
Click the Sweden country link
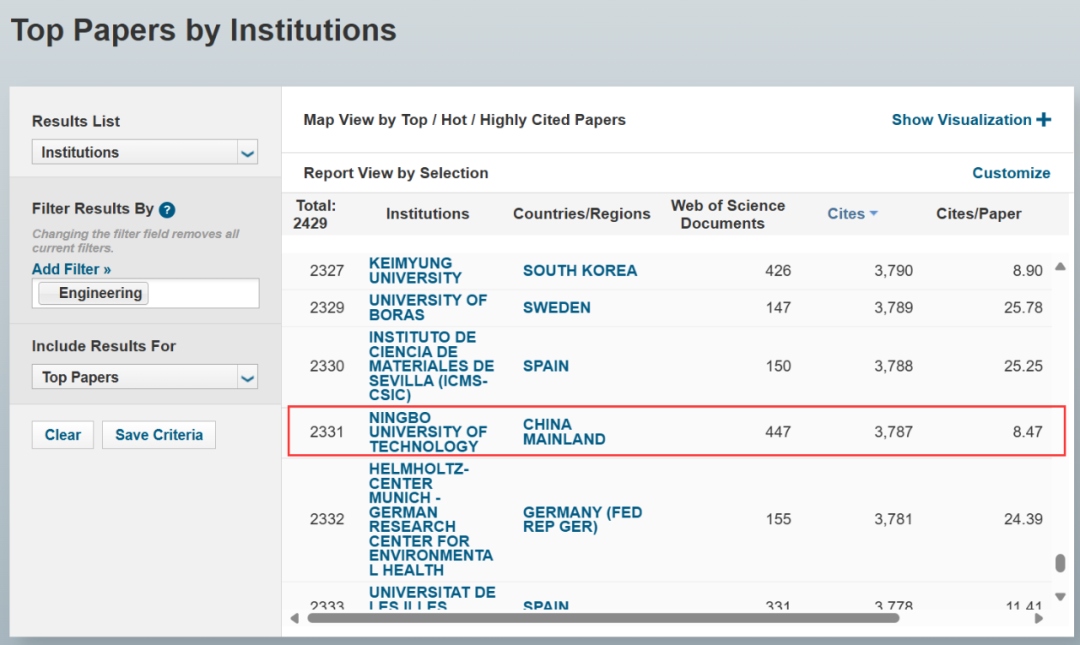(x=557, y=307)
